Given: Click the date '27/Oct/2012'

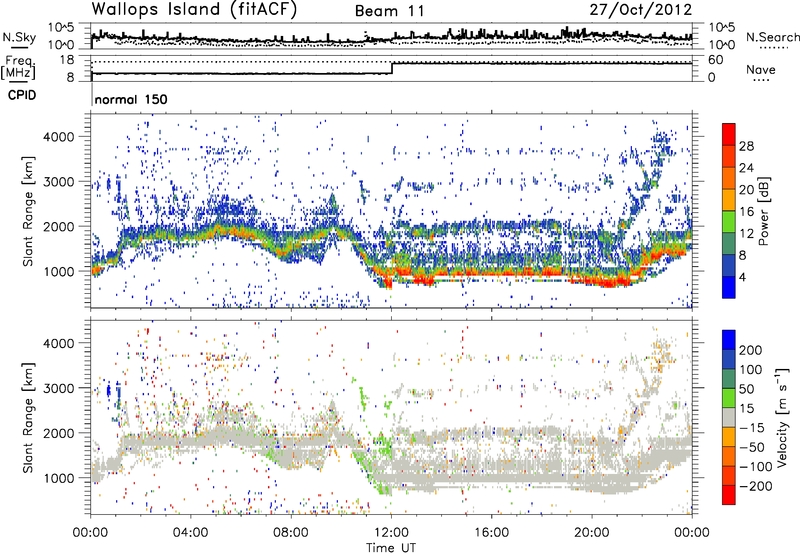Looking at the screenshot, I should click(x=641, y=10).
